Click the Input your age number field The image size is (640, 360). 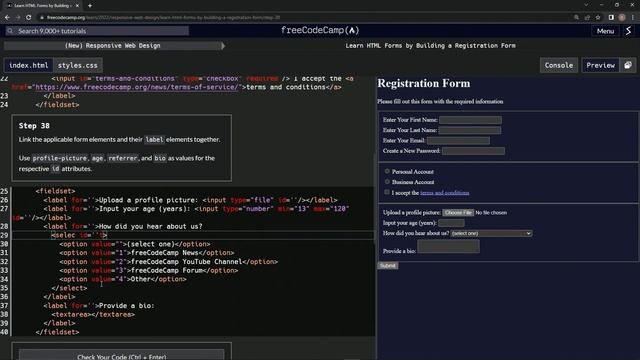click(451, 223)
